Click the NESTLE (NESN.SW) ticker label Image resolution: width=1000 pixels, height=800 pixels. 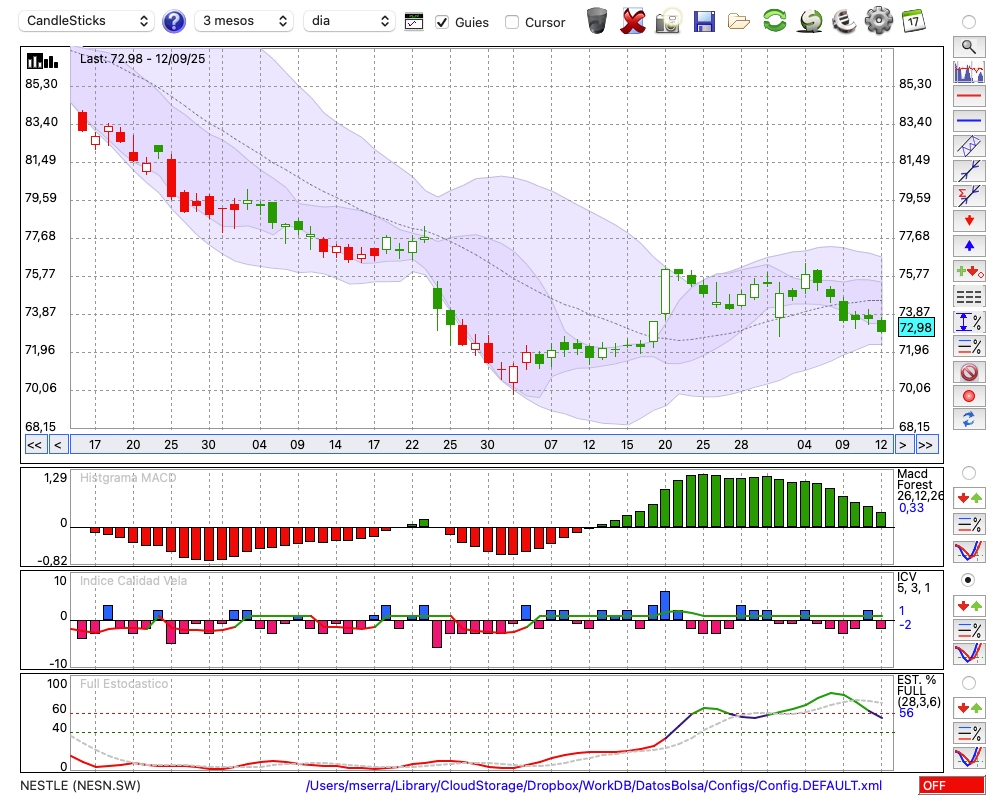click(80, 786)
